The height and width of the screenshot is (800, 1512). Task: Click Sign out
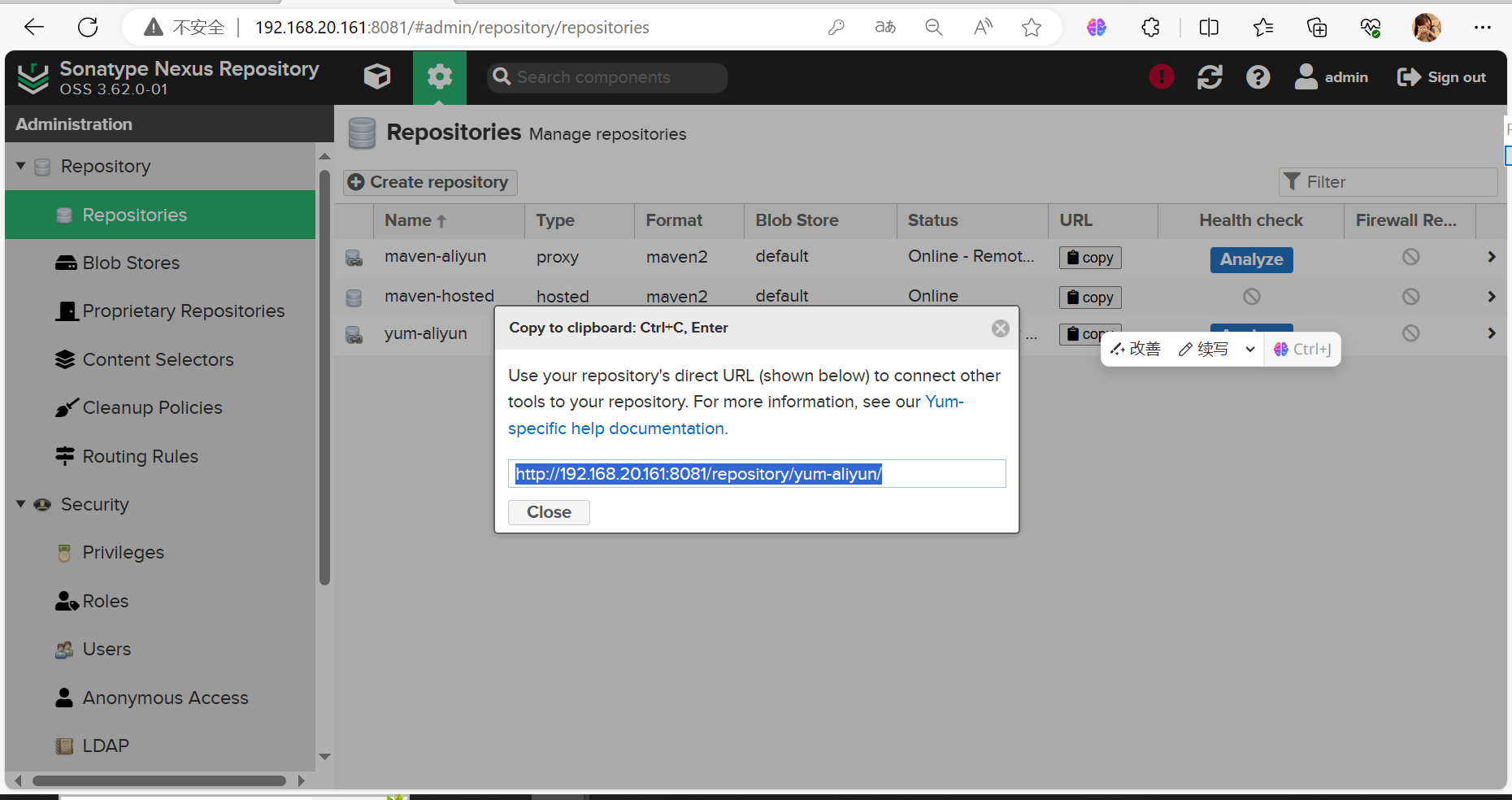[1441, 77]
